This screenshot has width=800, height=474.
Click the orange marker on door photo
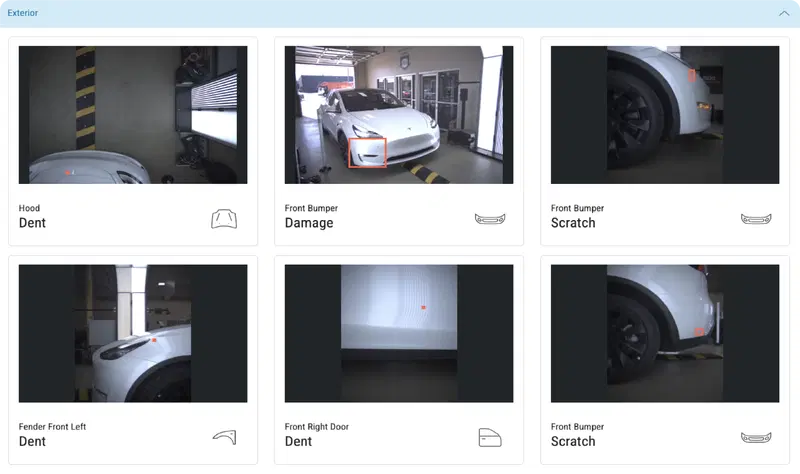[423, 307]
